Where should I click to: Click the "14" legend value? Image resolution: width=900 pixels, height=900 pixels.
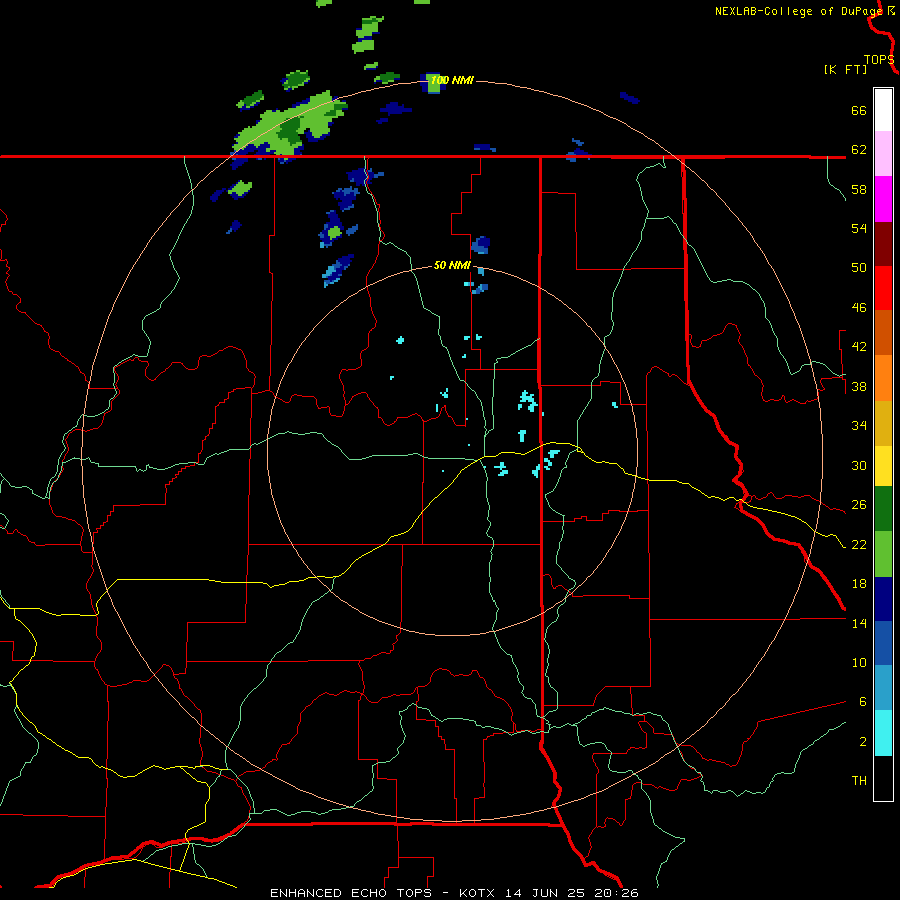859,623
